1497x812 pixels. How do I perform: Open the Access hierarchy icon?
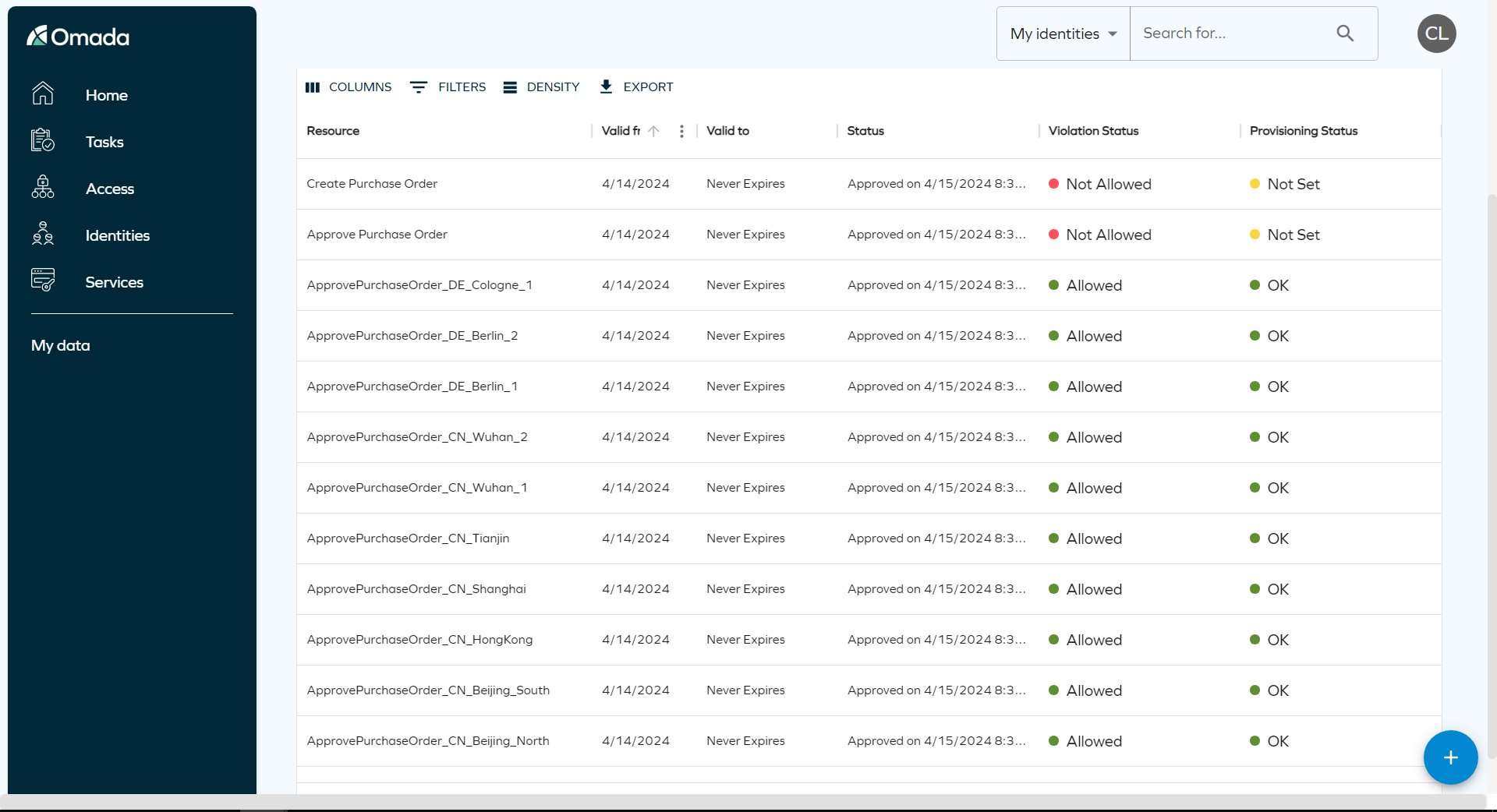click(x=43, y=188)
